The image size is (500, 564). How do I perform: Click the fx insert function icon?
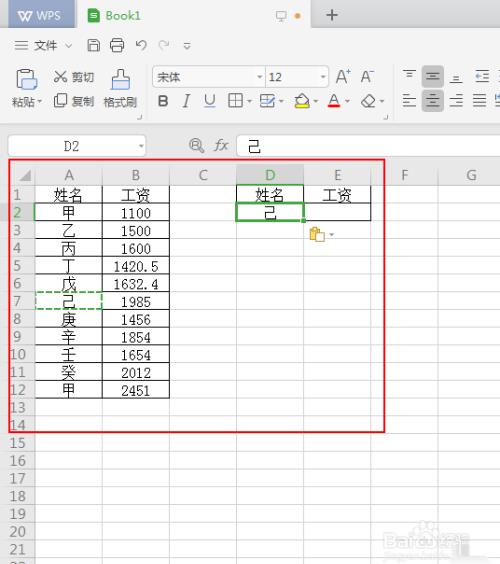221,145
